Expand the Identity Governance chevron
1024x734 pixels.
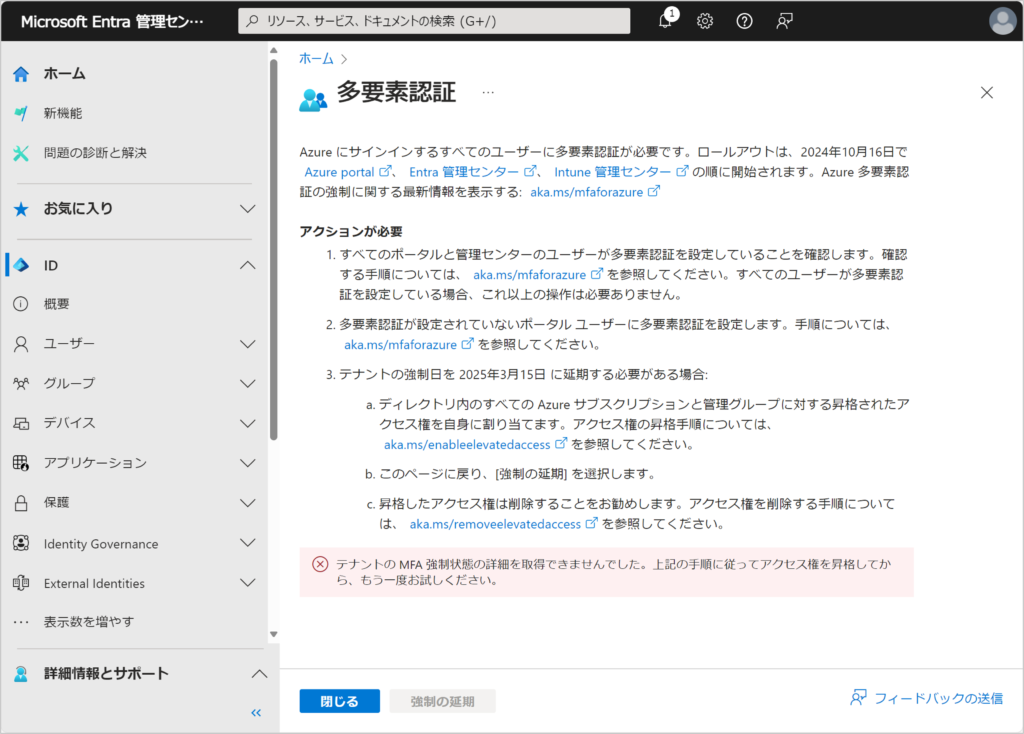click(248, 543)
